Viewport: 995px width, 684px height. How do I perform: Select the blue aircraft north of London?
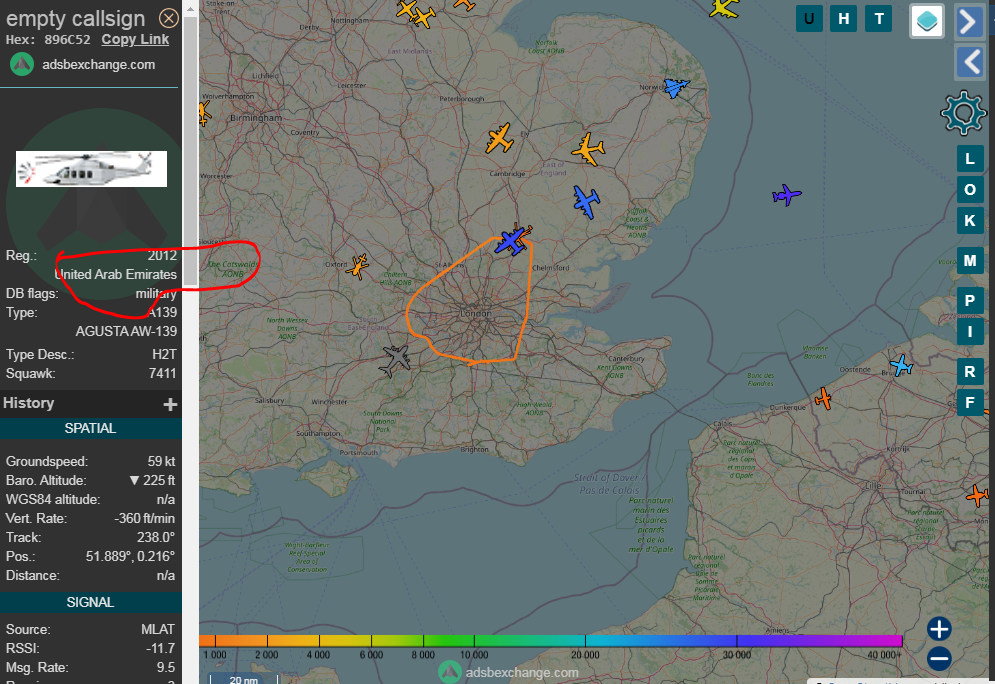coord(511,242)
